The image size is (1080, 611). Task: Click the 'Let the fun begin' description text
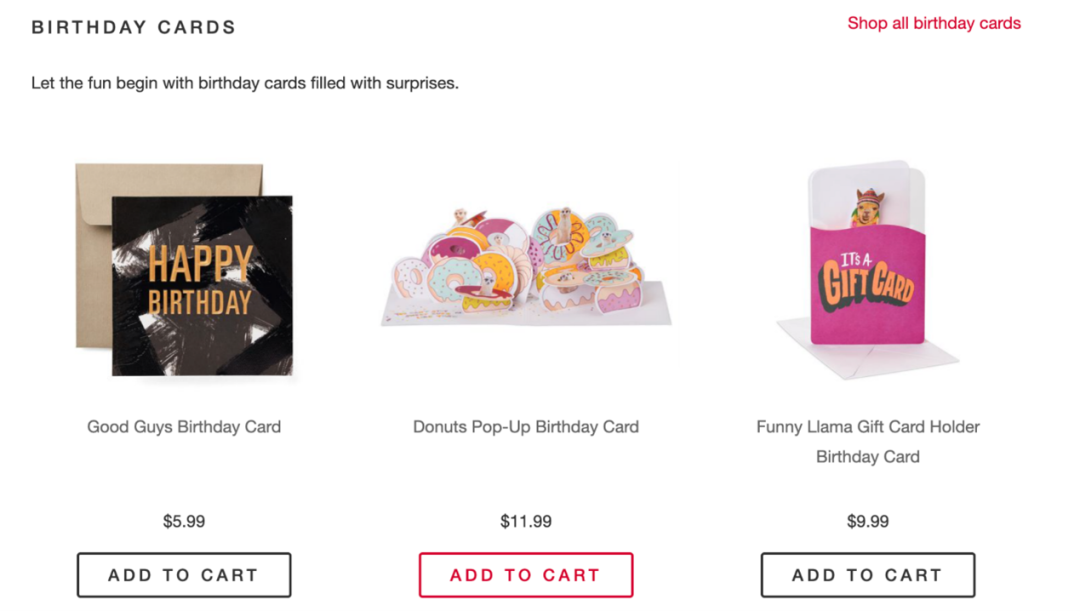(245, 83)
